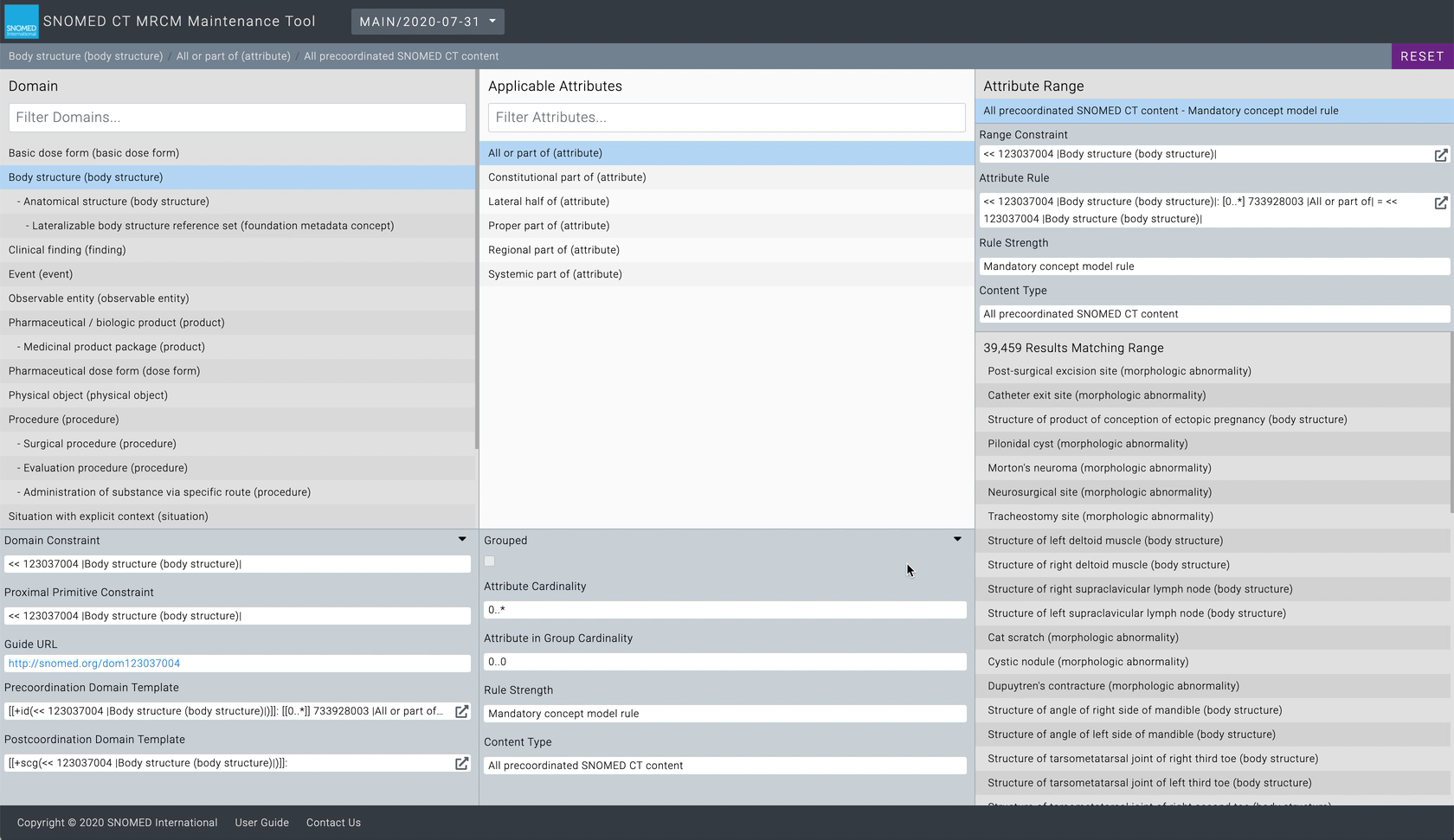Focus the Filter Attributes input
Screen dimensions: 1454x840
pos(727,118)
